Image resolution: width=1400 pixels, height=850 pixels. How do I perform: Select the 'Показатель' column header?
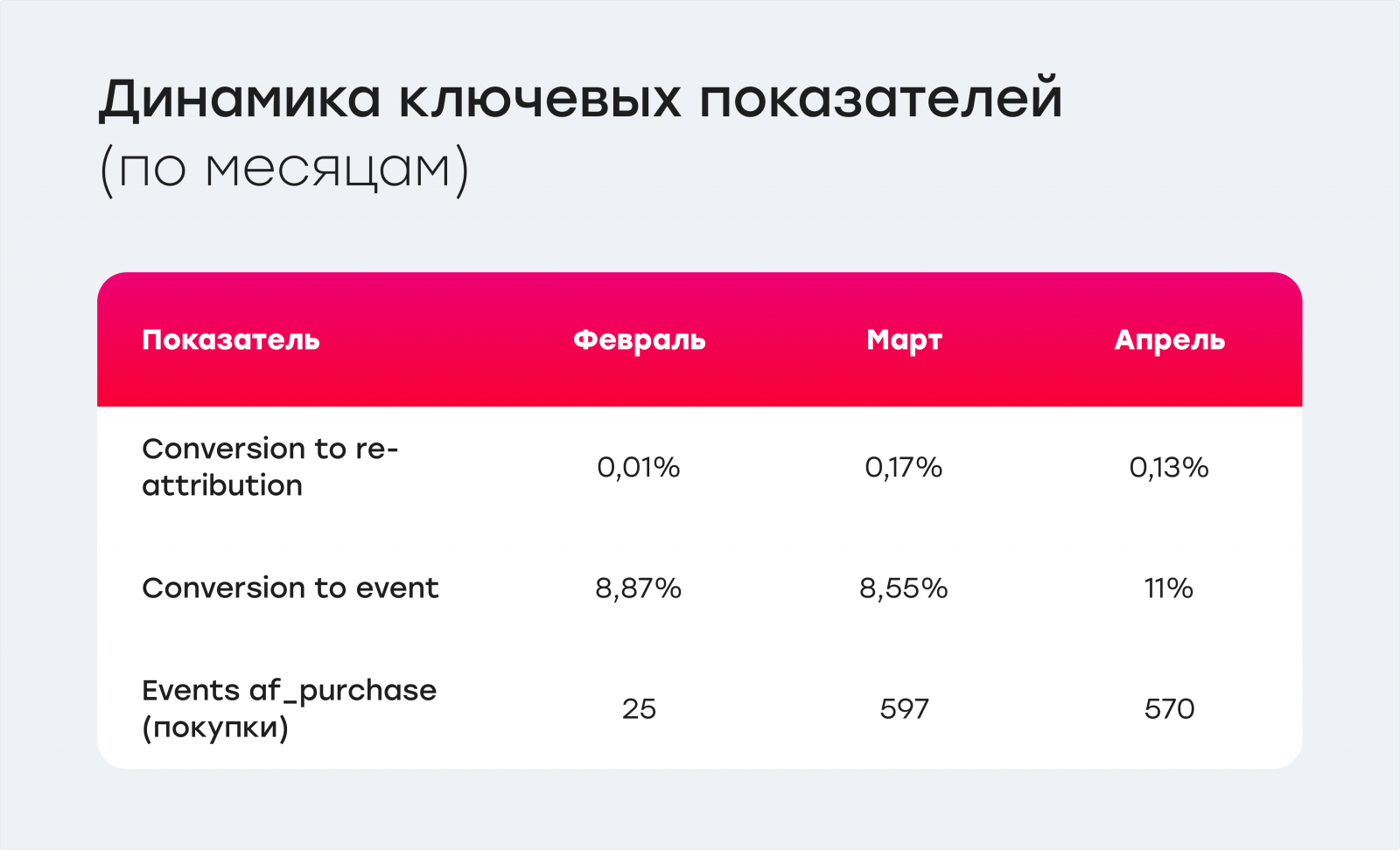[231, 340]
